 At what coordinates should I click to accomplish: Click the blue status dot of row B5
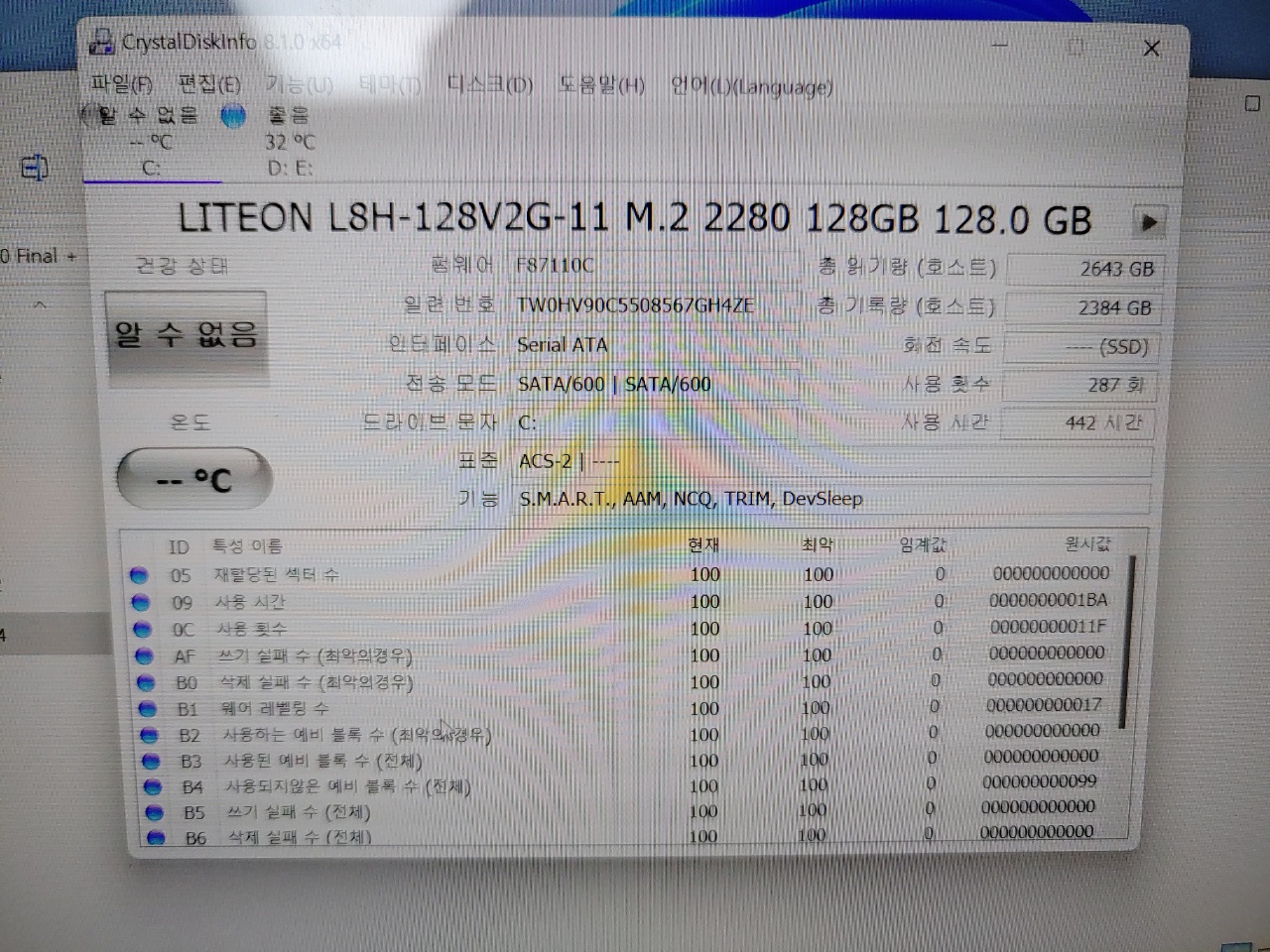(154, 812)
